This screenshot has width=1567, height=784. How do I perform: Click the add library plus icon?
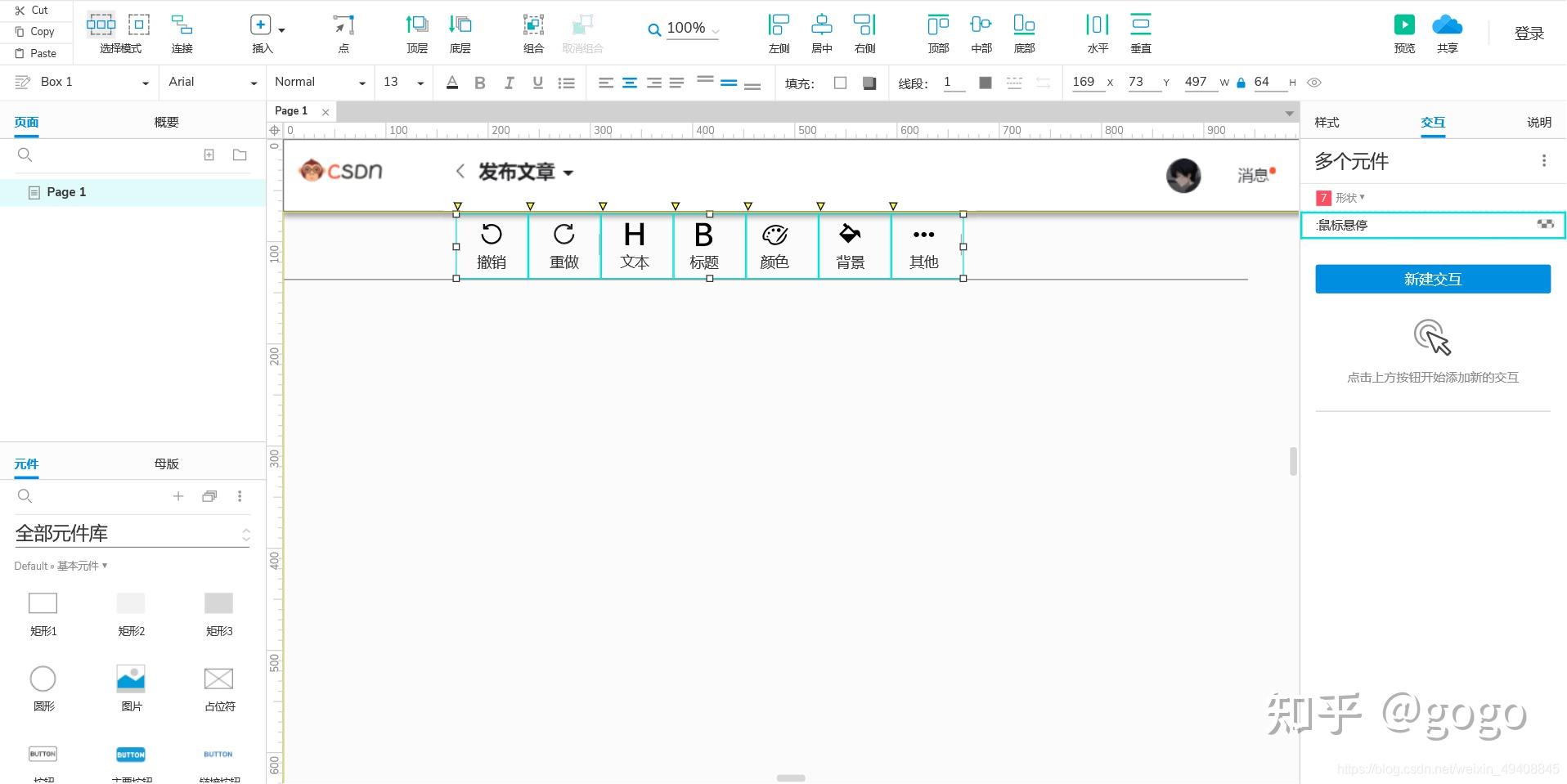click(x=178, y=496)
